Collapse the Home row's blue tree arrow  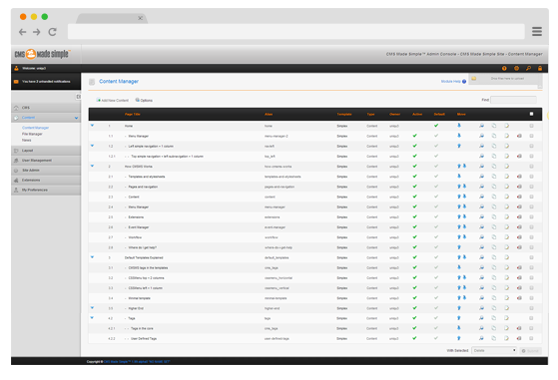click(x=92, y=125)
